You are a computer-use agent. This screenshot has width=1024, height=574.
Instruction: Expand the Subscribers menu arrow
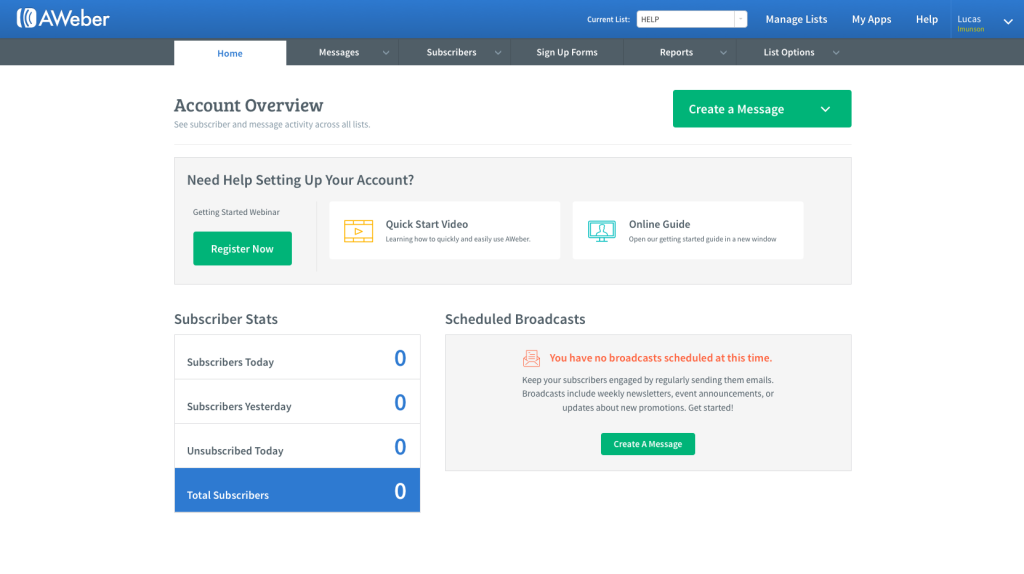(498, 53)
